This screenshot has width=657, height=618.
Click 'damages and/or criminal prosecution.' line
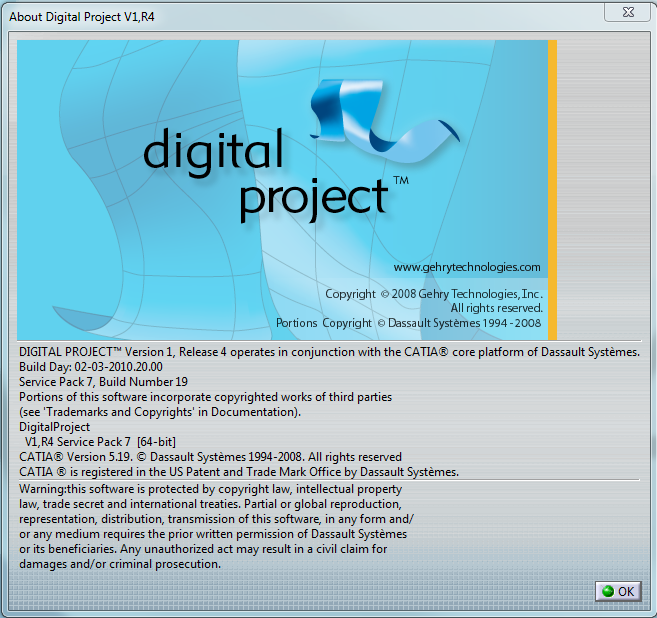(x=120, y=564)
